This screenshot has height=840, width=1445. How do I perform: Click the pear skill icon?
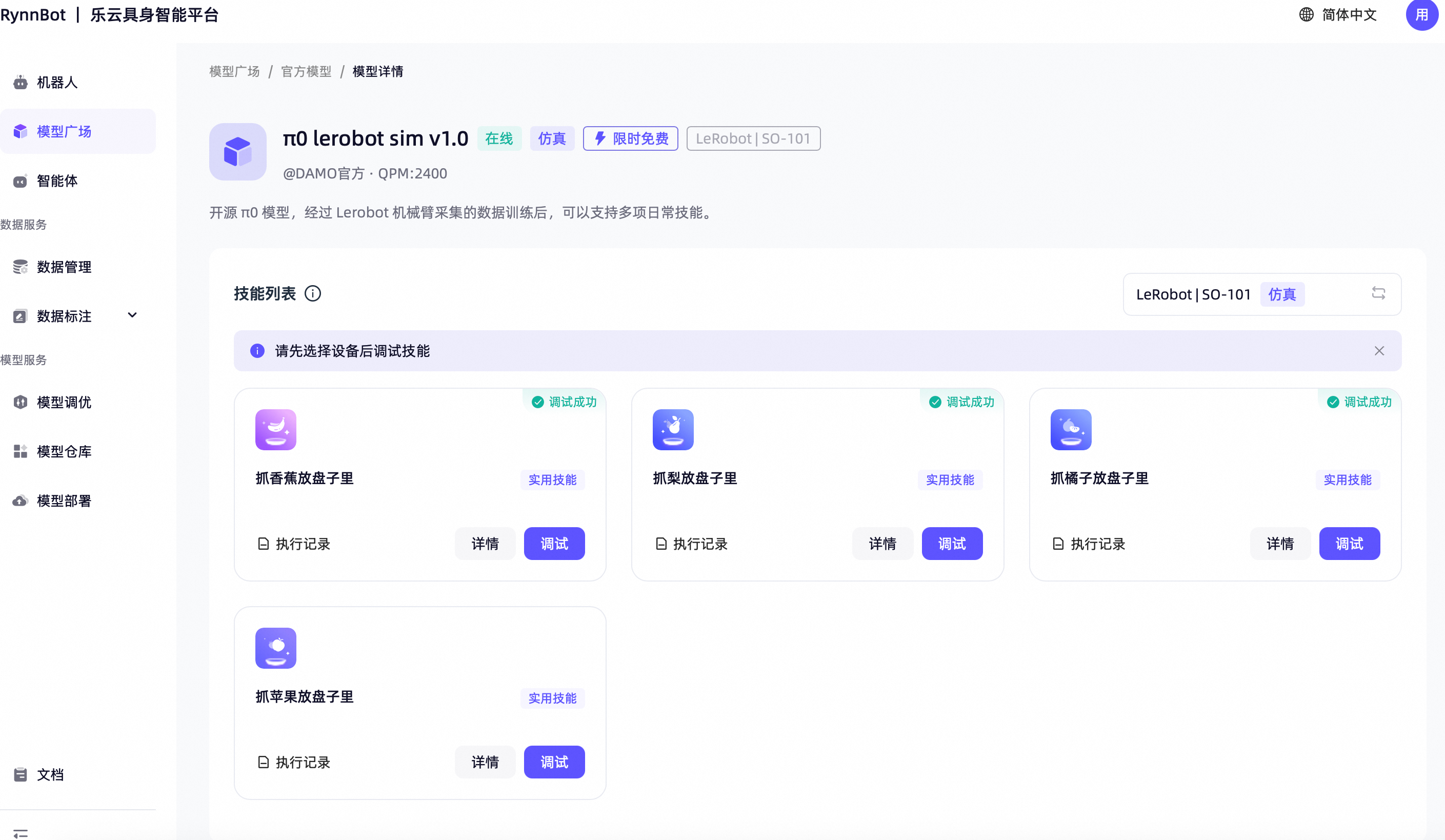[x=673, y=429]
